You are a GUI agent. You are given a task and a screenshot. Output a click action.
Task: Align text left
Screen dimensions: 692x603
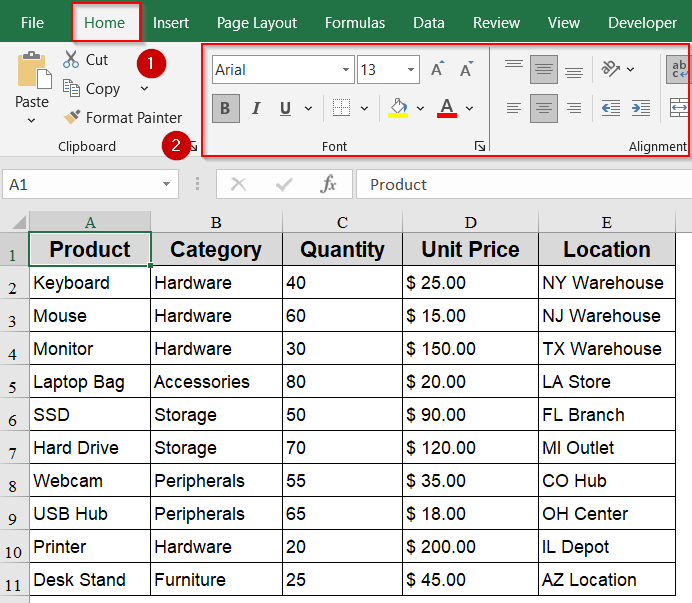514,108
